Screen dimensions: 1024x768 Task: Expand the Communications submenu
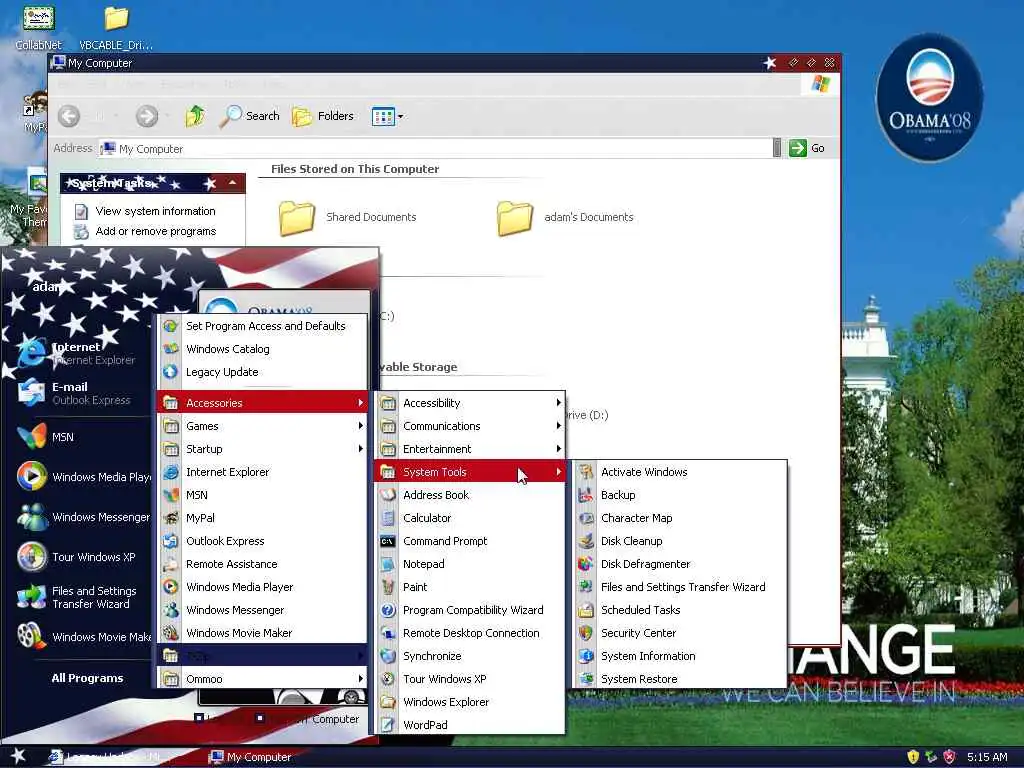pos(470,426)
